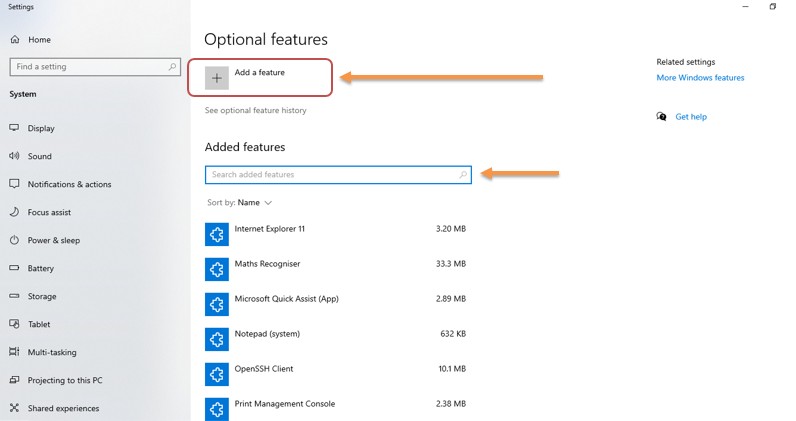Click the Find a setting search box
796x421 pixels.
(95, 67)
